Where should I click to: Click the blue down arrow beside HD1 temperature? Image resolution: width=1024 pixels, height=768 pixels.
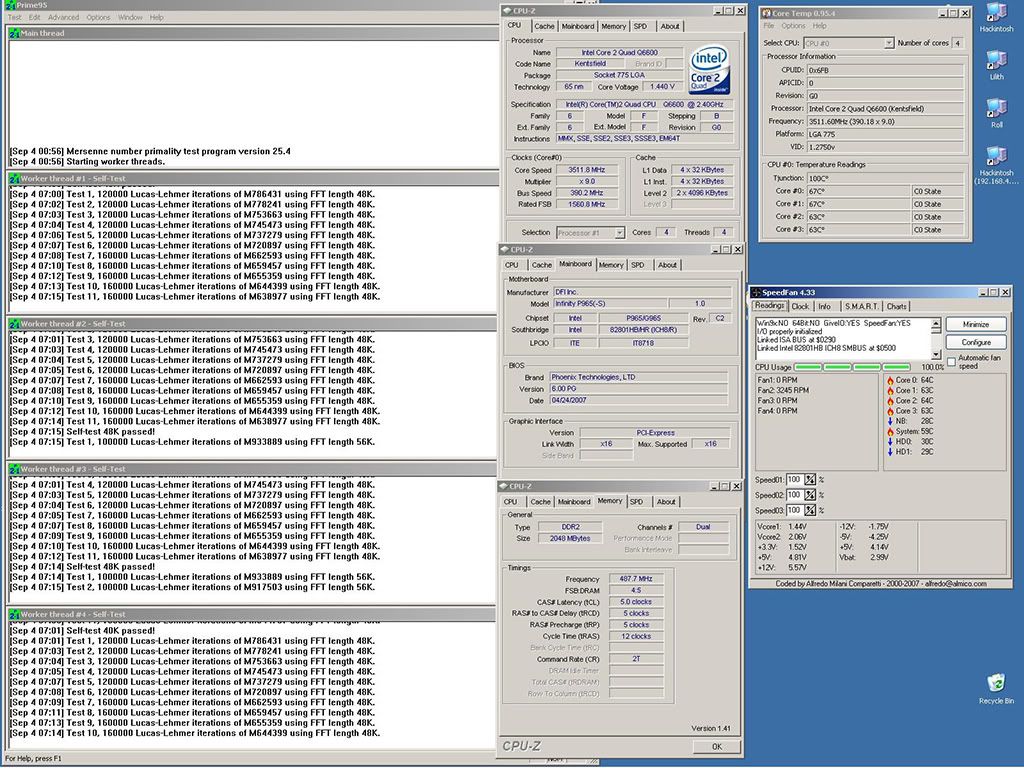890,452
